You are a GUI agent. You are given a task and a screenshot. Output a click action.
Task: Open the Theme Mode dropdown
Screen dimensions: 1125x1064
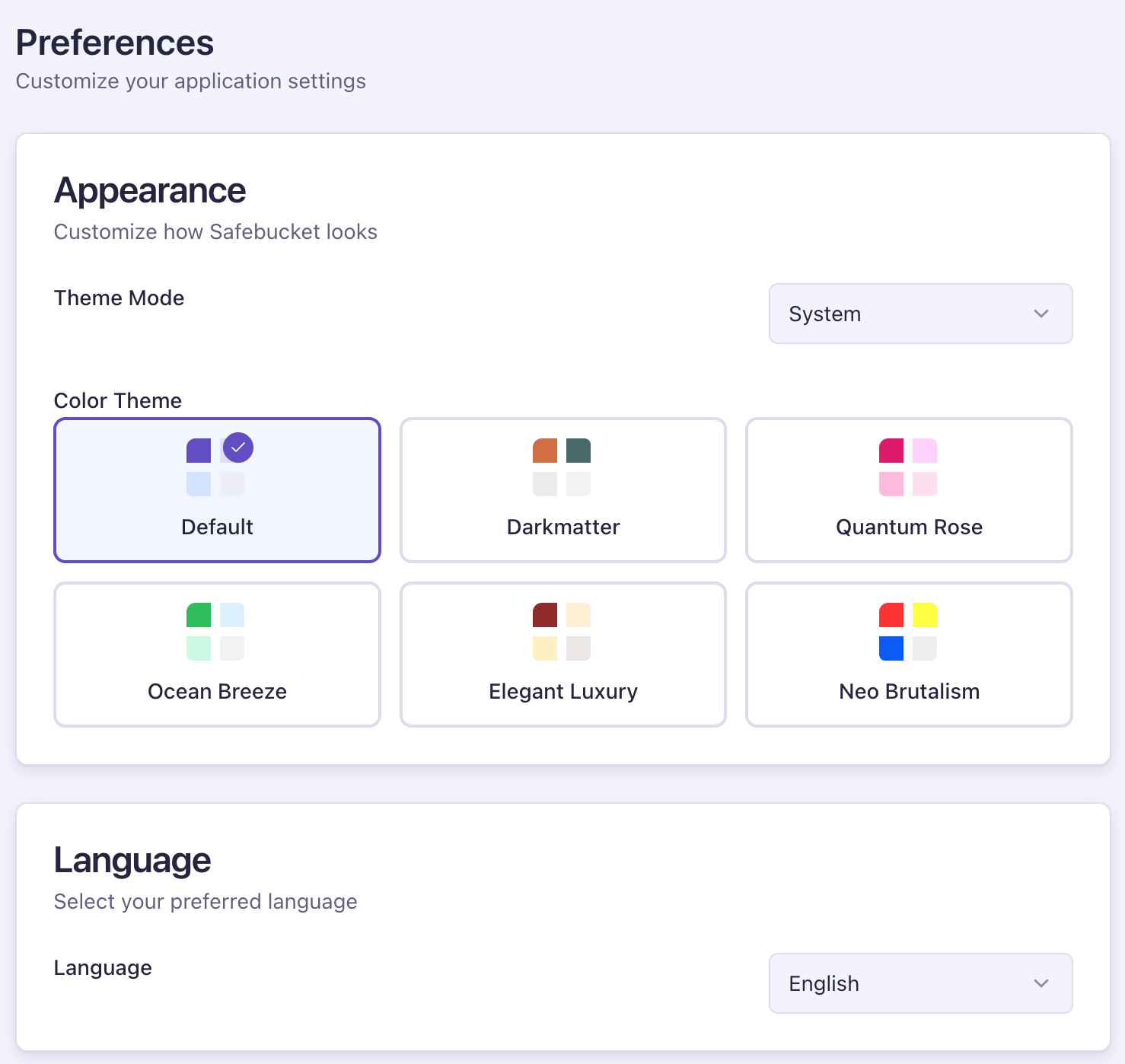[x=920, y=314]
